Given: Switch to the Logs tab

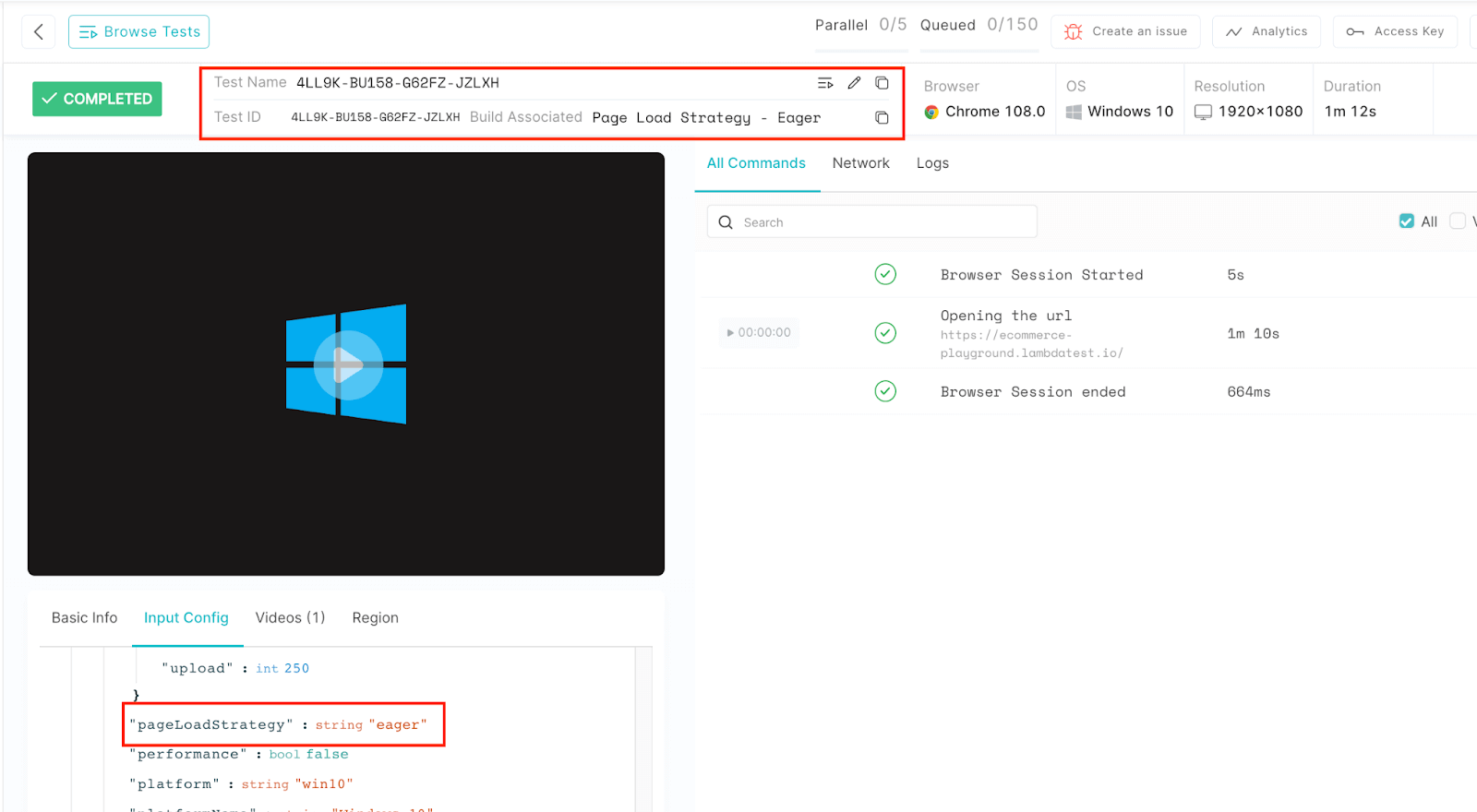Looking at the screenshot, I should pyautogui.click(x=932, y=163).
